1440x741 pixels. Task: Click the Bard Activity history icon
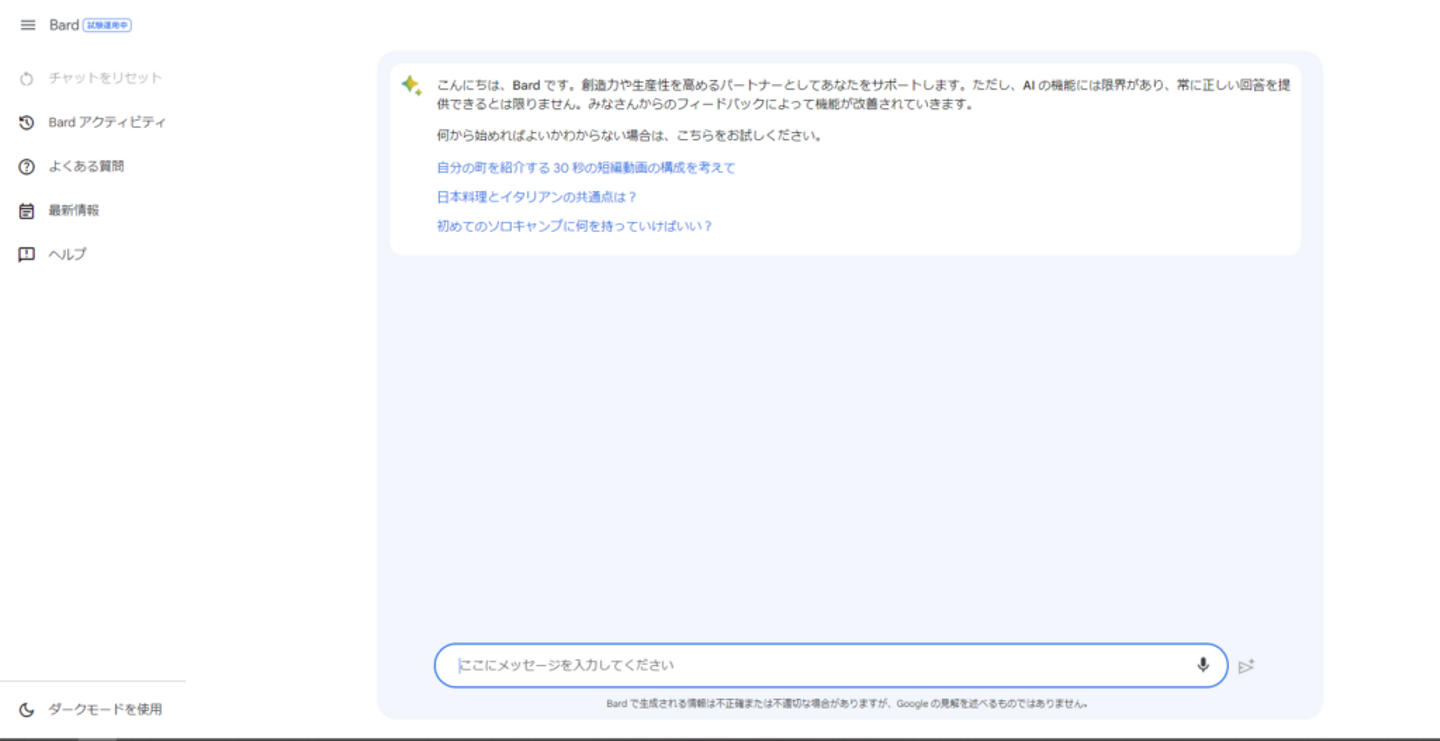[x=27, y=122]
